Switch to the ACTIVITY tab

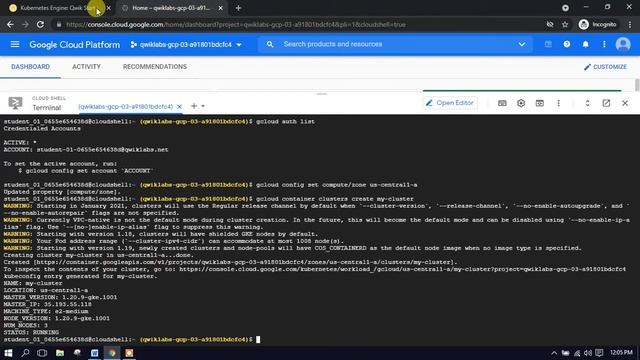87,67
